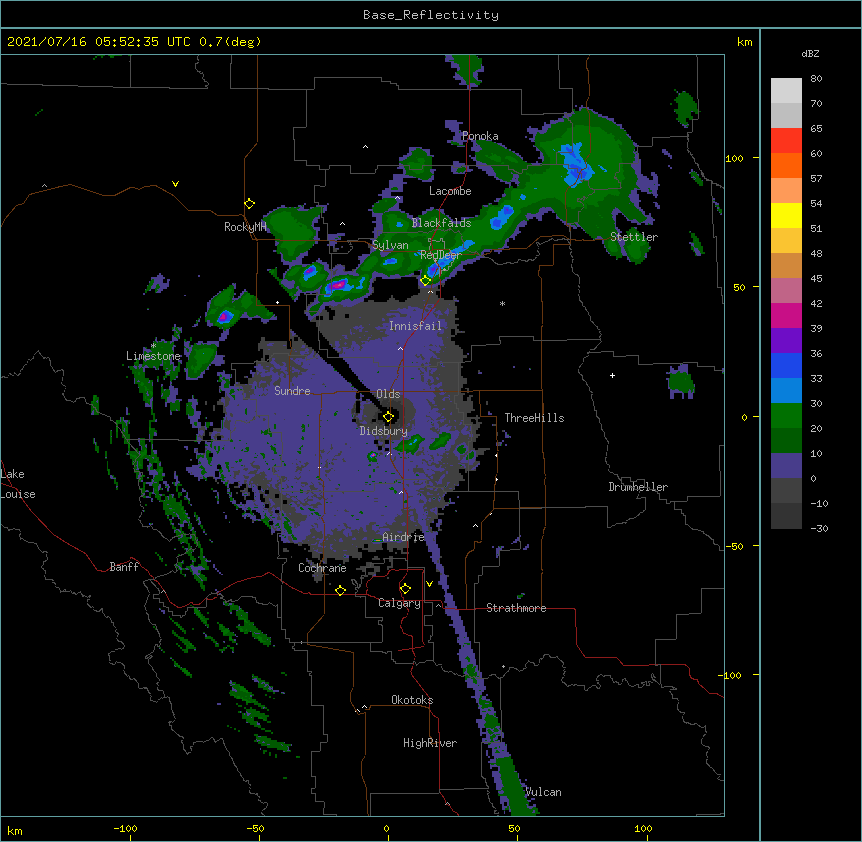
Task: Click the 80 value on dBZ scale
Action: 816,79
